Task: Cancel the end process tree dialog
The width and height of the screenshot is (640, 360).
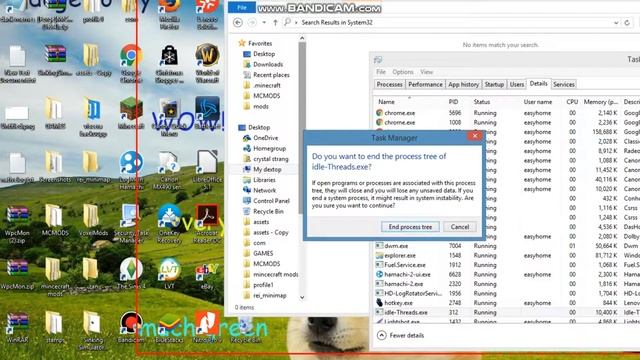Action: point(460,227)
